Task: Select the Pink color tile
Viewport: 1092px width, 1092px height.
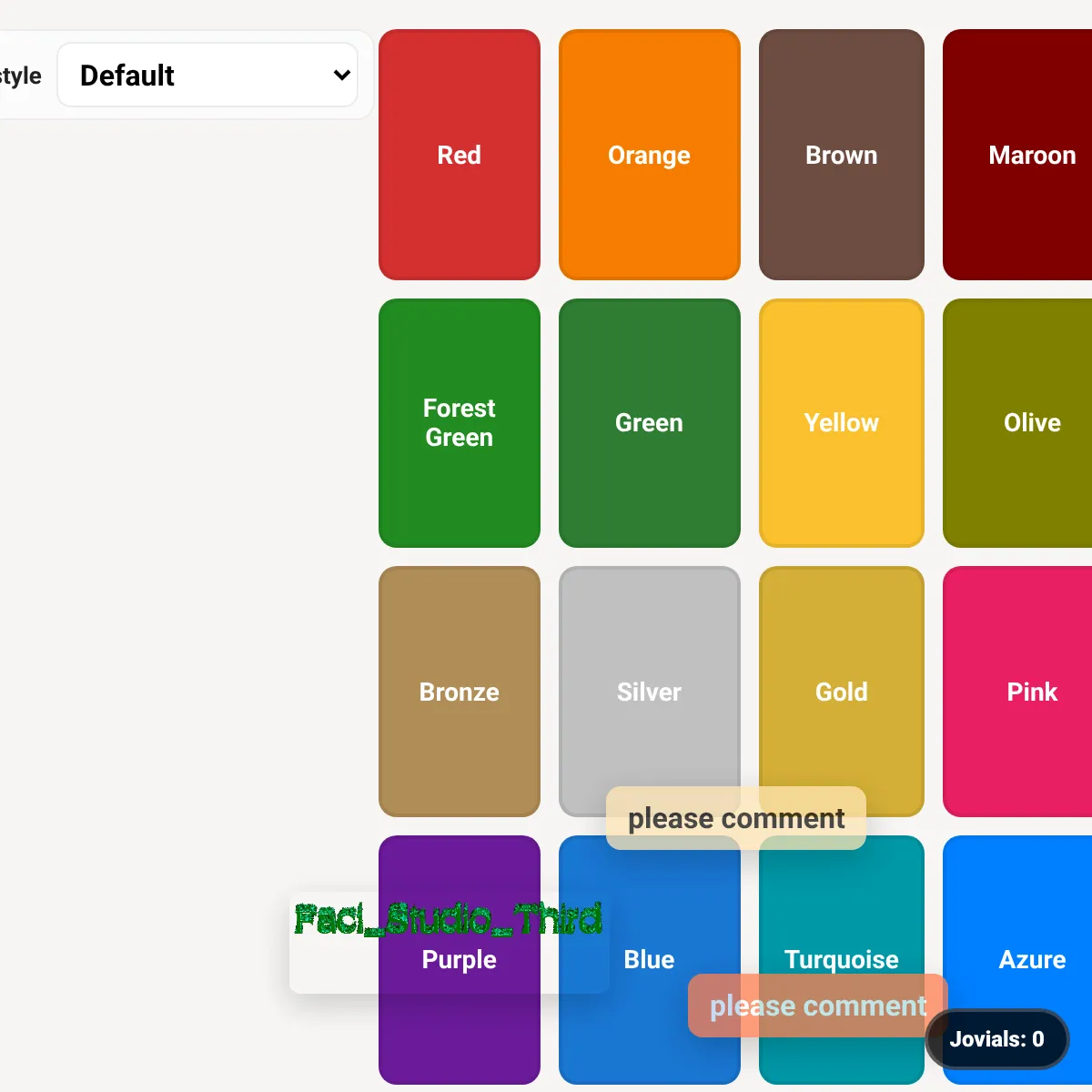Action: [1019, 692]
